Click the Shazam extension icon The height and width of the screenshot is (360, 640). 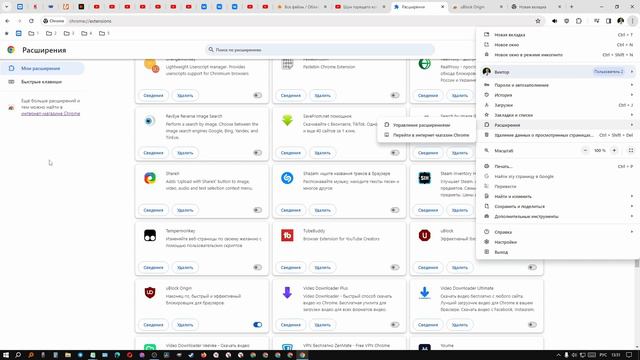pyautogui.click(x=287, y=178)
